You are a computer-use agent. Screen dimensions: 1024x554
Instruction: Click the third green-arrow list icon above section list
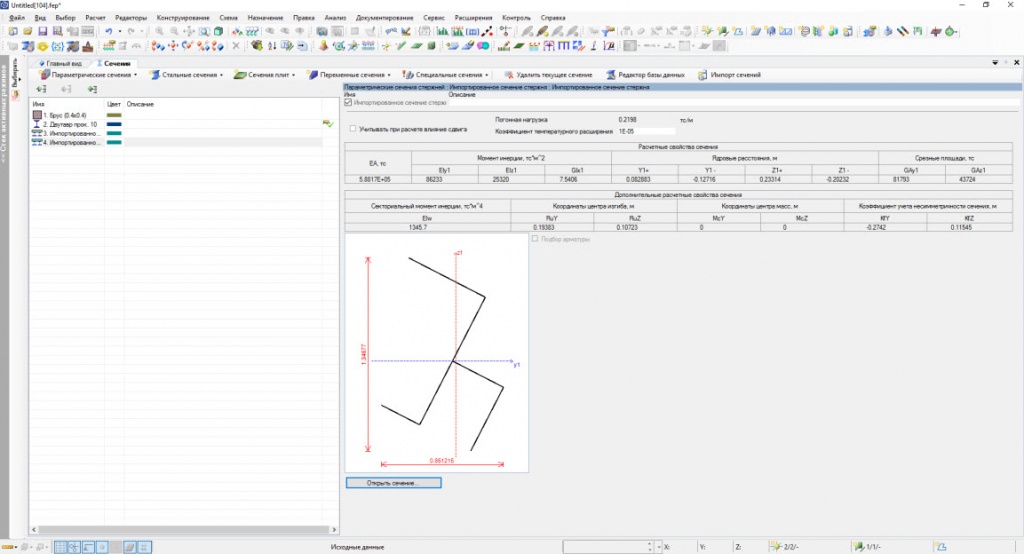92,89
